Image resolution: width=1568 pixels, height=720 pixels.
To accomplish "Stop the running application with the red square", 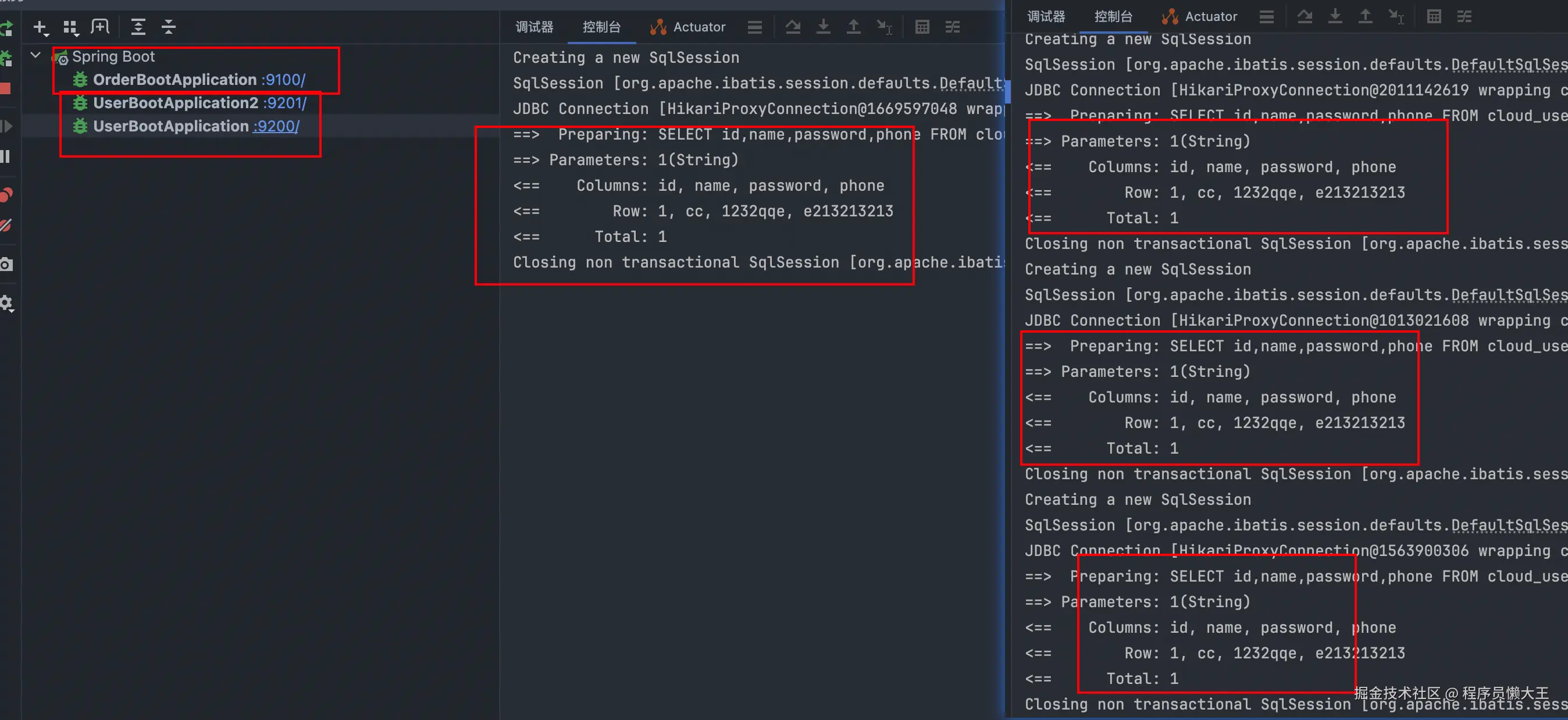I will pos(5,89).
